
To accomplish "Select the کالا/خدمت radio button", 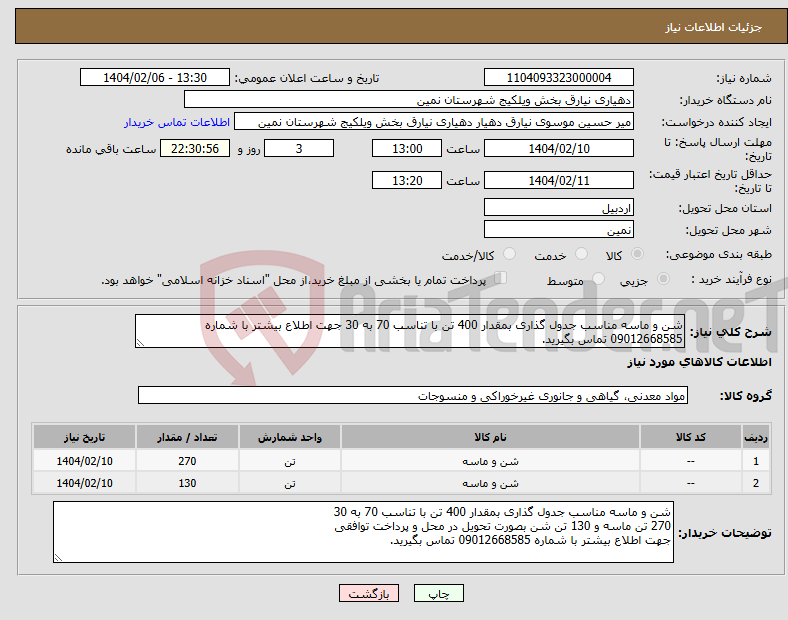I will click(x=509, y=254).
